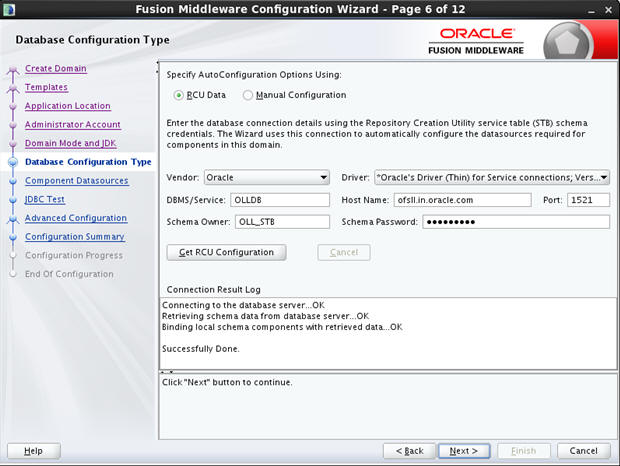Click the Help button

[x=34, y=451]
